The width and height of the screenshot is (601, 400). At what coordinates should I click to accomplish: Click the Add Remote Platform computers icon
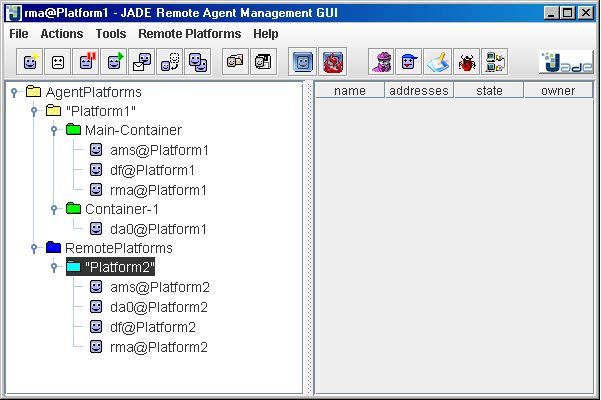coord(495,62)
